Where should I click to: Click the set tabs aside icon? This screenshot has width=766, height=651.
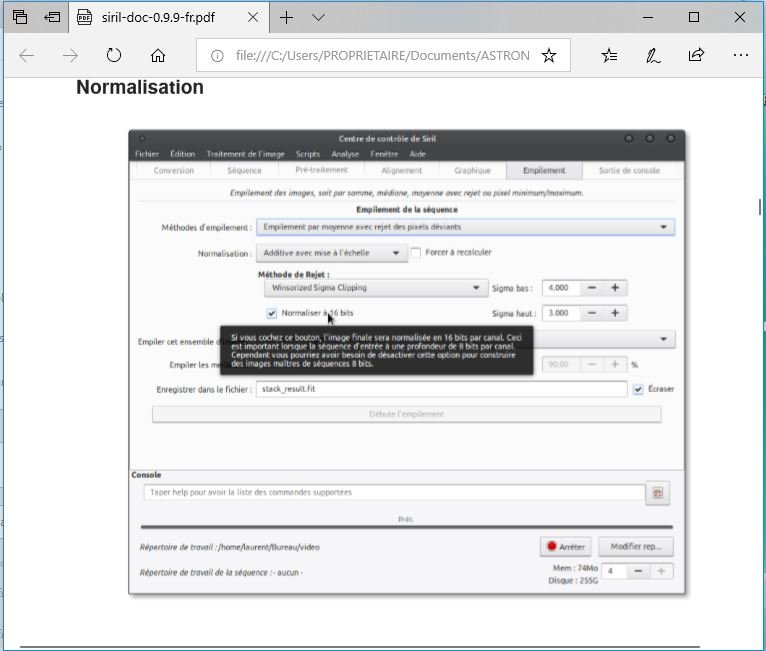(x=52, y=18)
